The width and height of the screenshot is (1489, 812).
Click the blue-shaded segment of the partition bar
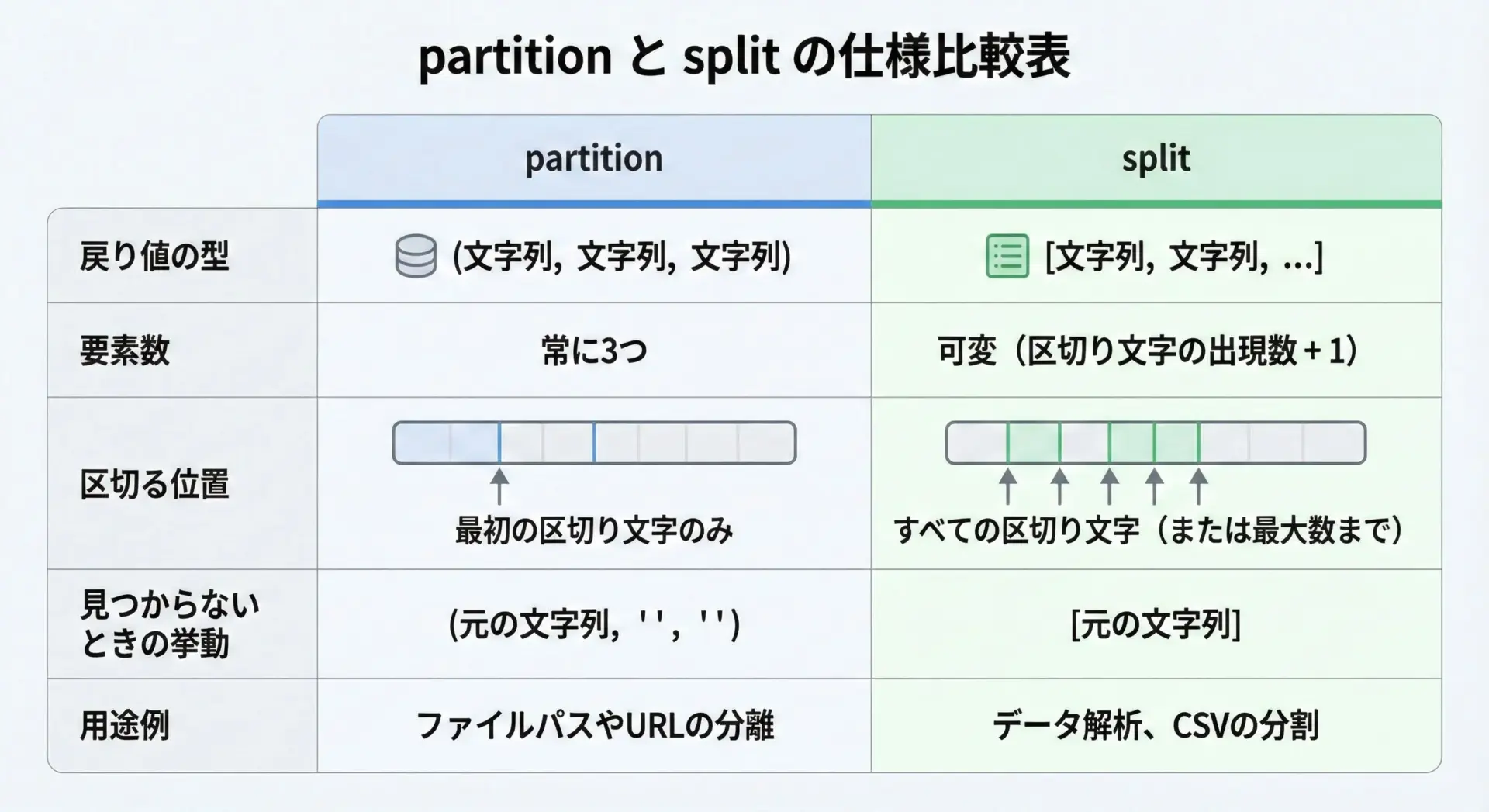click(x=447, y=443)
